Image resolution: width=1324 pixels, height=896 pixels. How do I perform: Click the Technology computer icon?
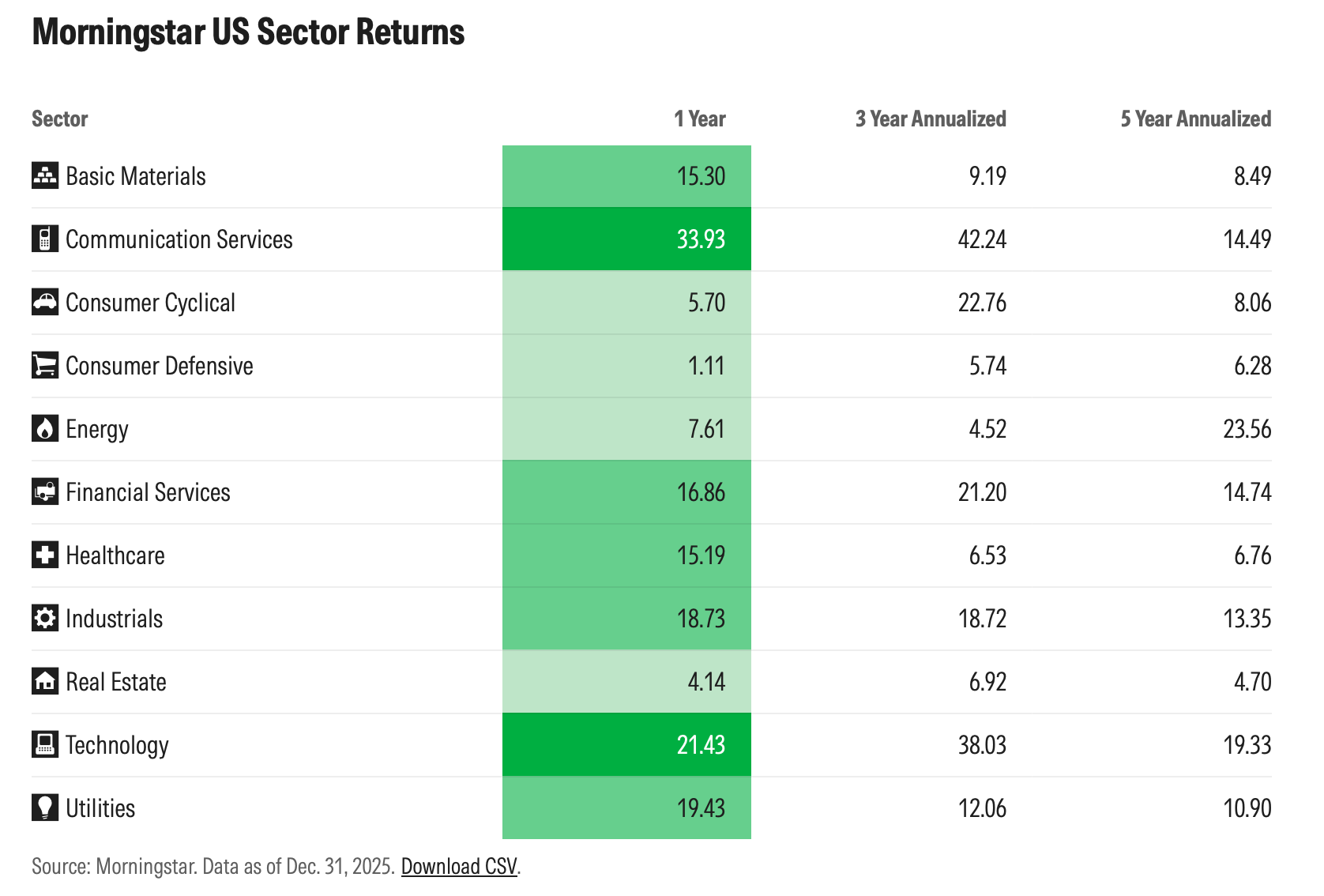(x=45, y=744)
